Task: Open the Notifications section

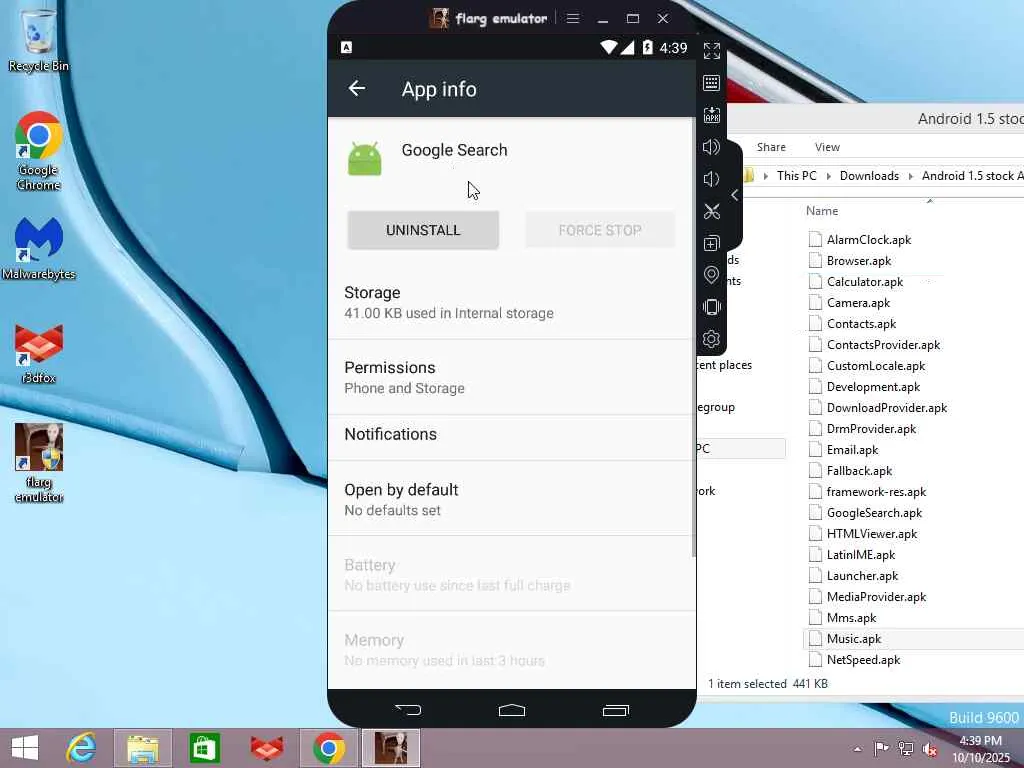Action: coord(511,434)
